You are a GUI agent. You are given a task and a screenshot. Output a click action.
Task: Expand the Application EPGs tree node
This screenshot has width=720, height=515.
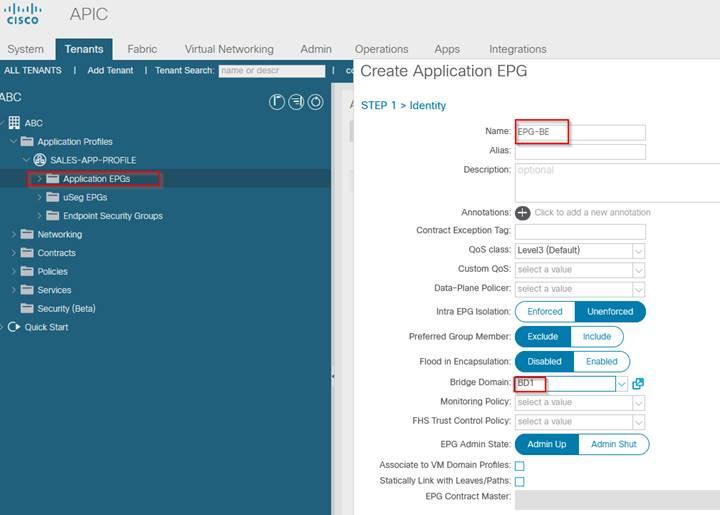pyautogui.click(x=39, y=179)
